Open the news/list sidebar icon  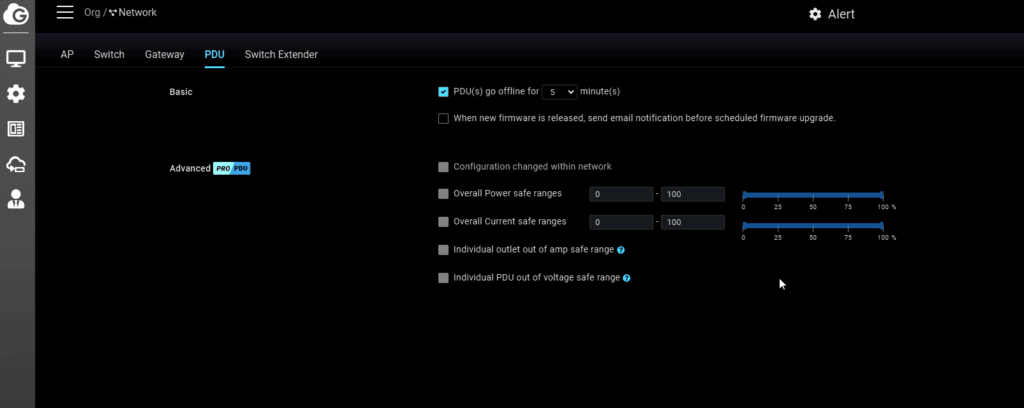16,129
